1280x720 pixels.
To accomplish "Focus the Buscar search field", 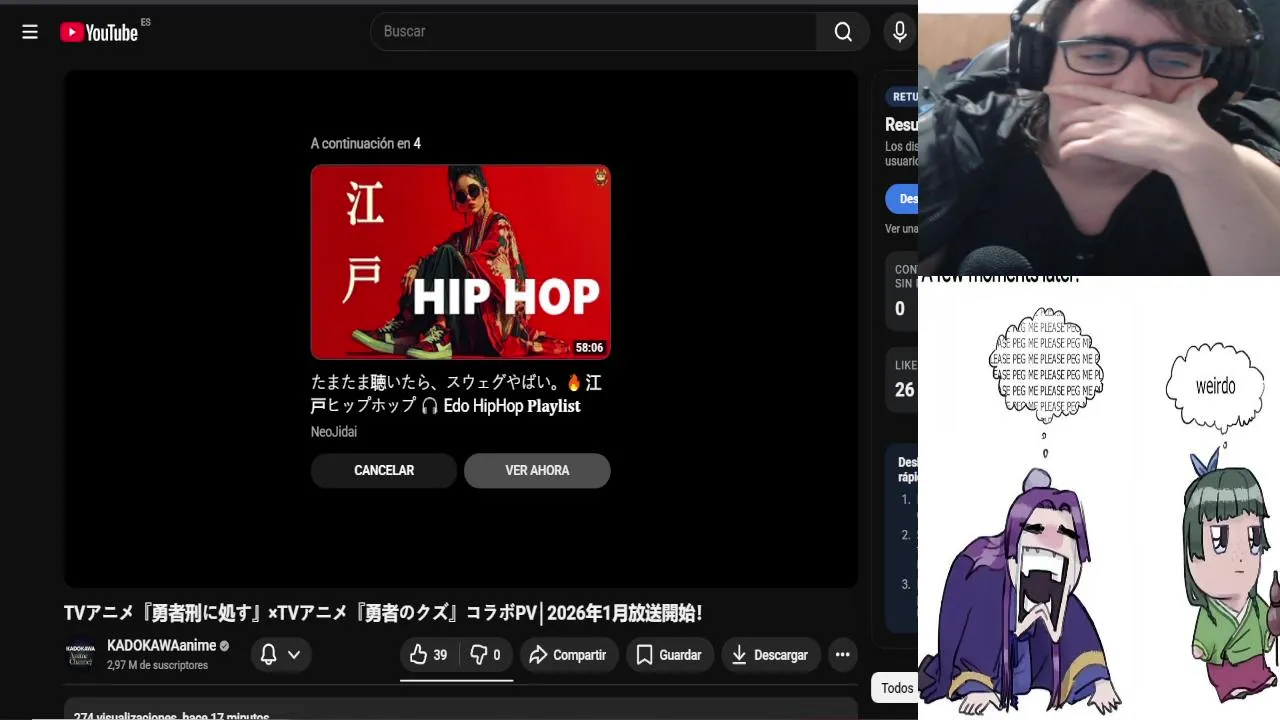I will pyautogui.click(x=594, y=32).
